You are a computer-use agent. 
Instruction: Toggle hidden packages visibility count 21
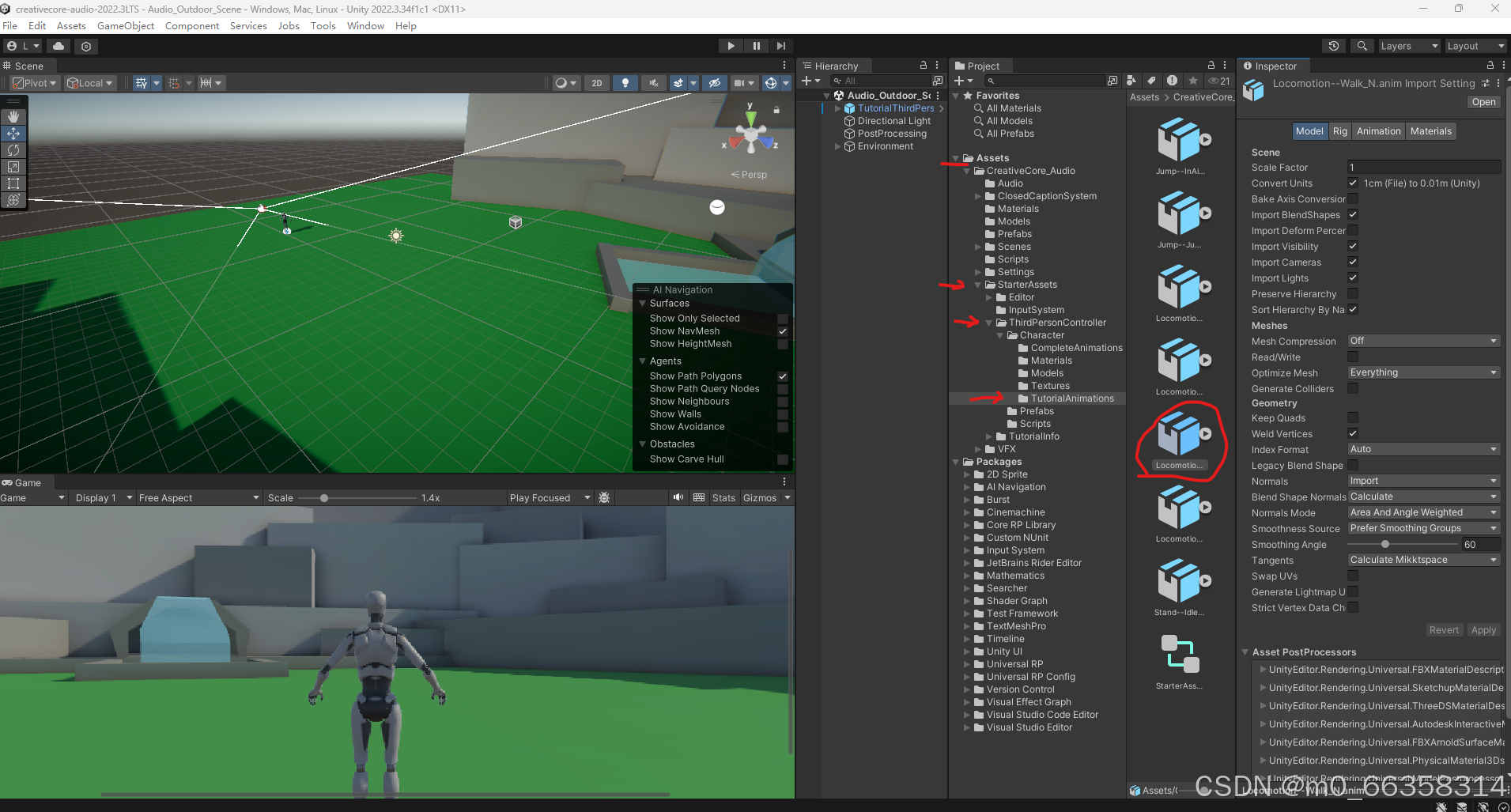point(1219,81)
